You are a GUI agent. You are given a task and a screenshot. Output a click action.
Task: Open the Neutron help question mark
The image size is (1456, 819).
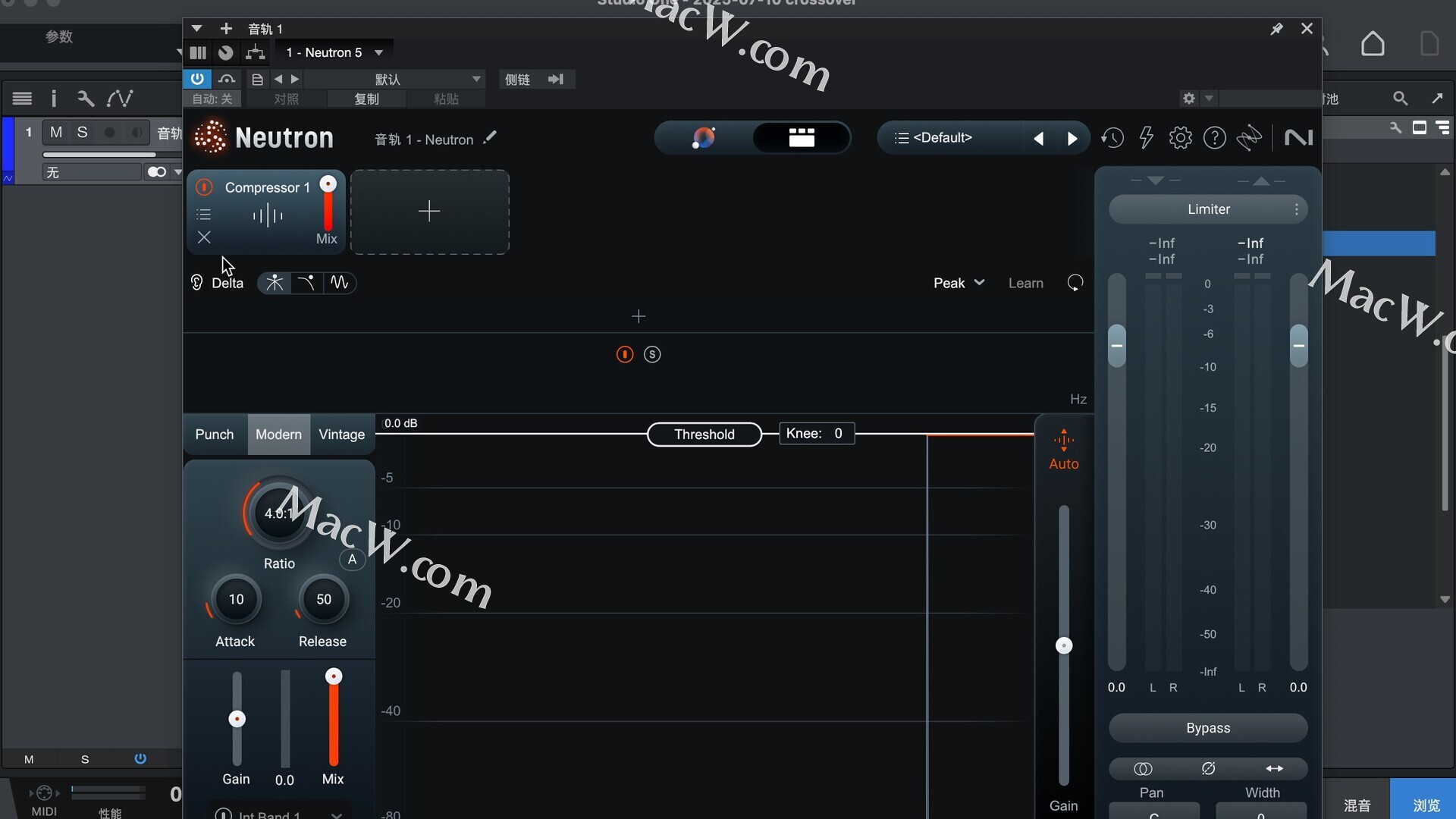(x=1215, y=138)
